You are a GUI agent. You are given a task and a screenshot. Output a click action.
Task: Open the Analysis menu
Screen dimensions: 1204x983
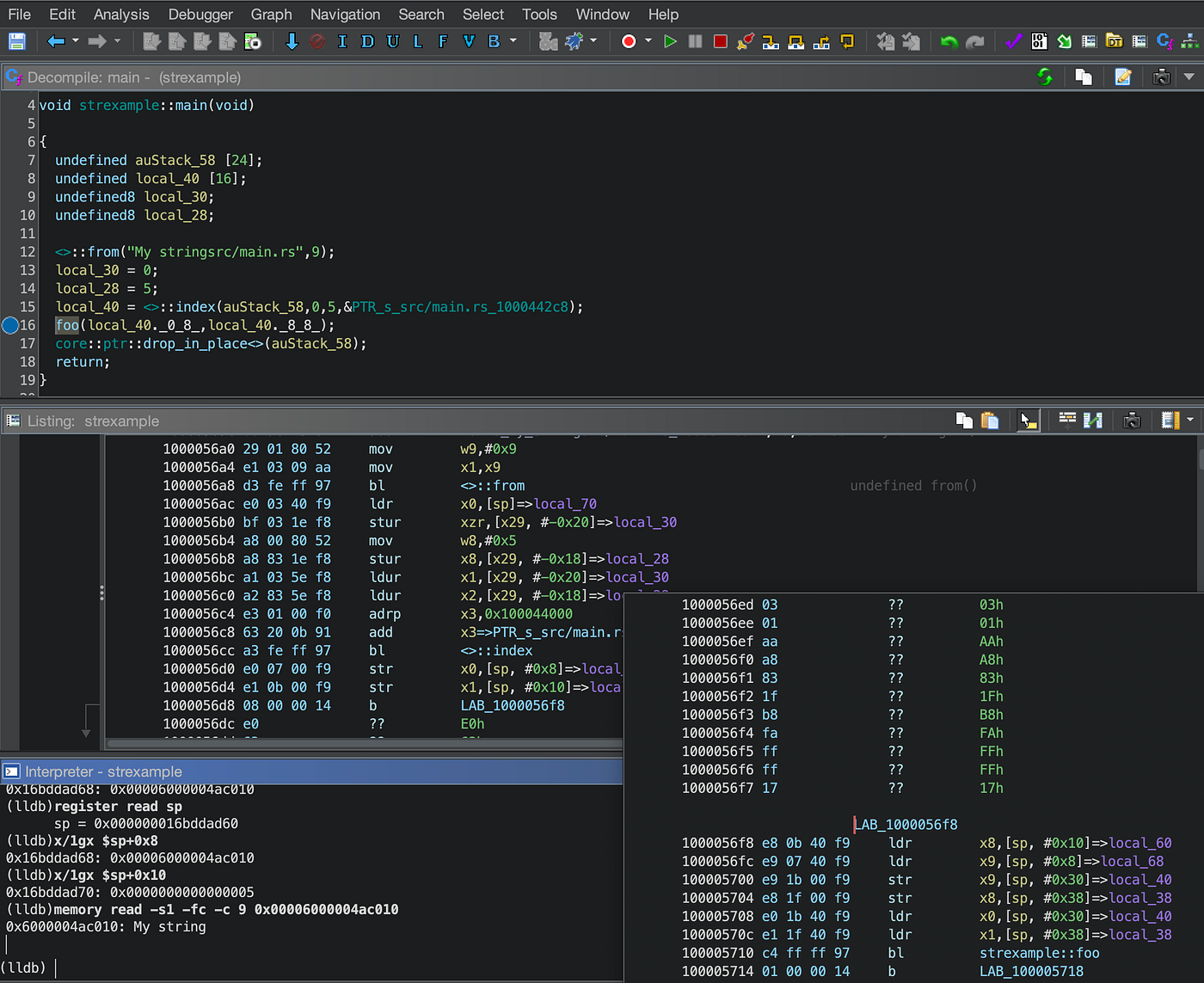tap(121, 15)
